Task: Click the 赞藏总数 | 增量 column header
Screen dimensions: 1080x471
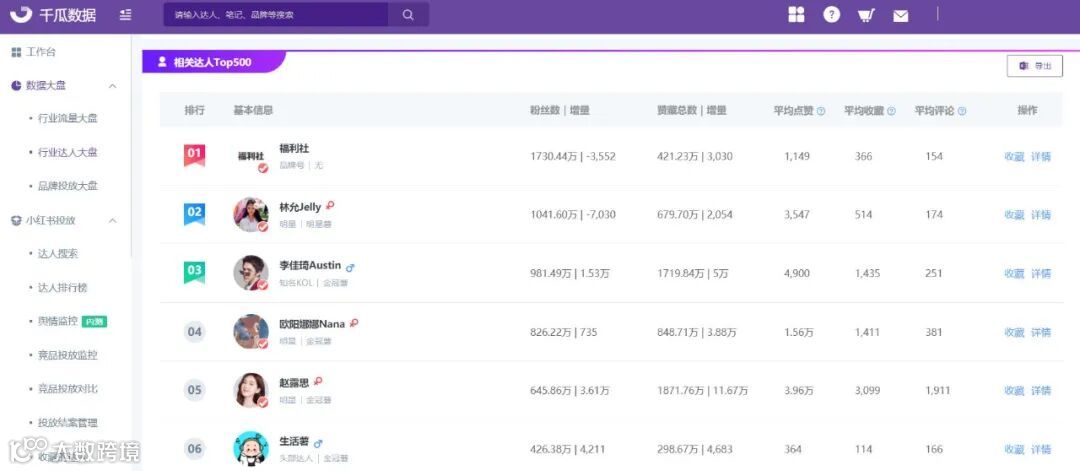Action: 692,111
